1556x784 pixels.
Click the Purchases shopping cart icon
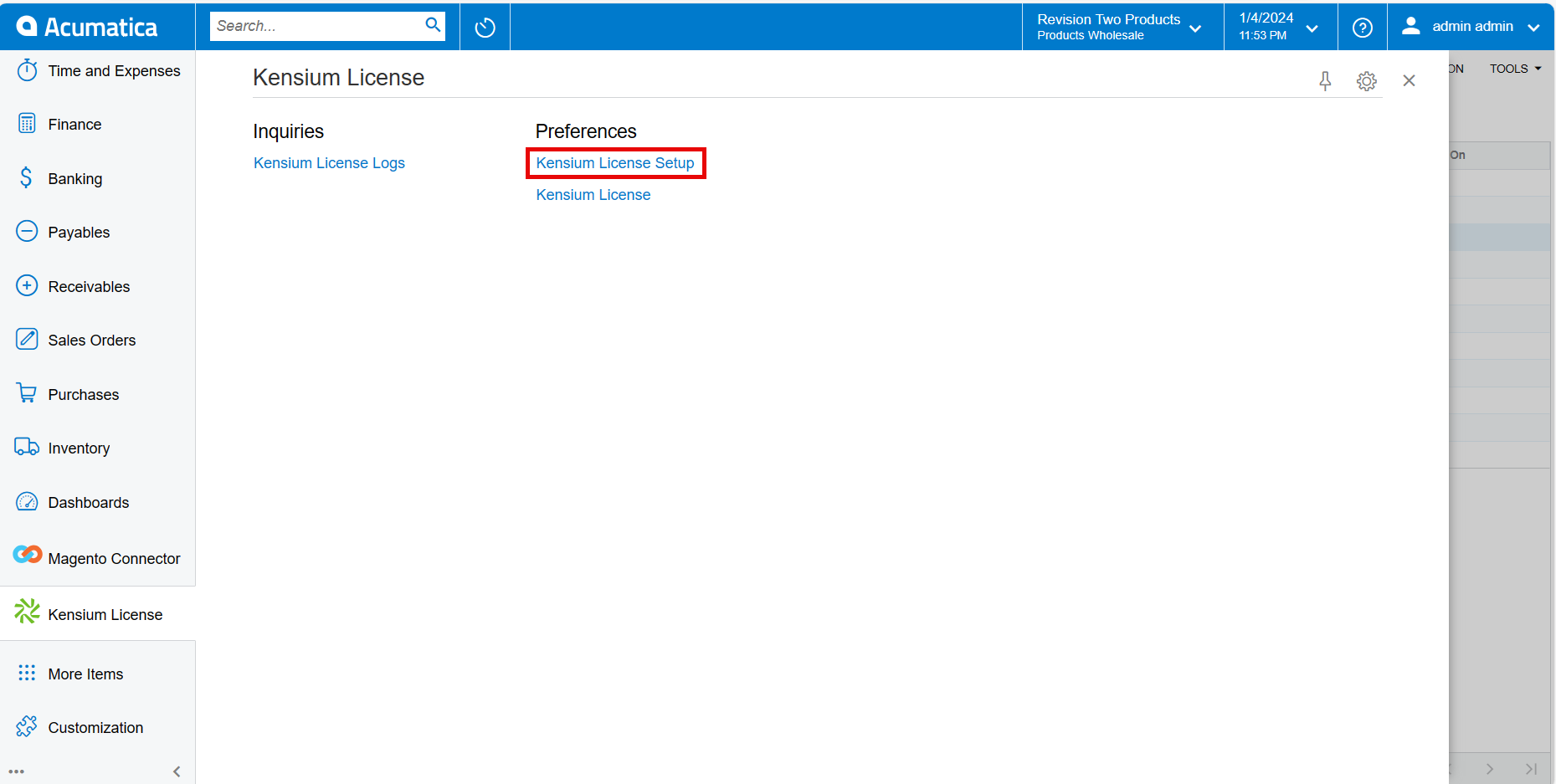point(27,393)
